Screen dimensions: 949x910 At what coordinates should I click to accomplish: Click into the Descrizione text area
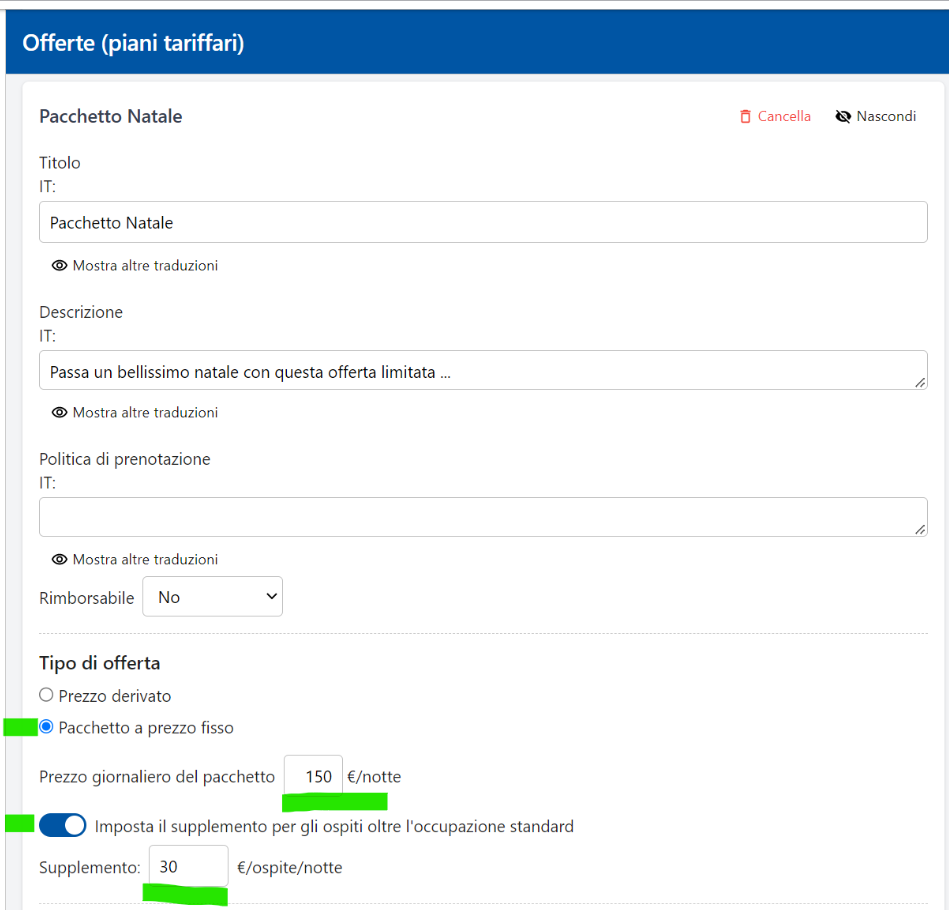tap(483, 371)
